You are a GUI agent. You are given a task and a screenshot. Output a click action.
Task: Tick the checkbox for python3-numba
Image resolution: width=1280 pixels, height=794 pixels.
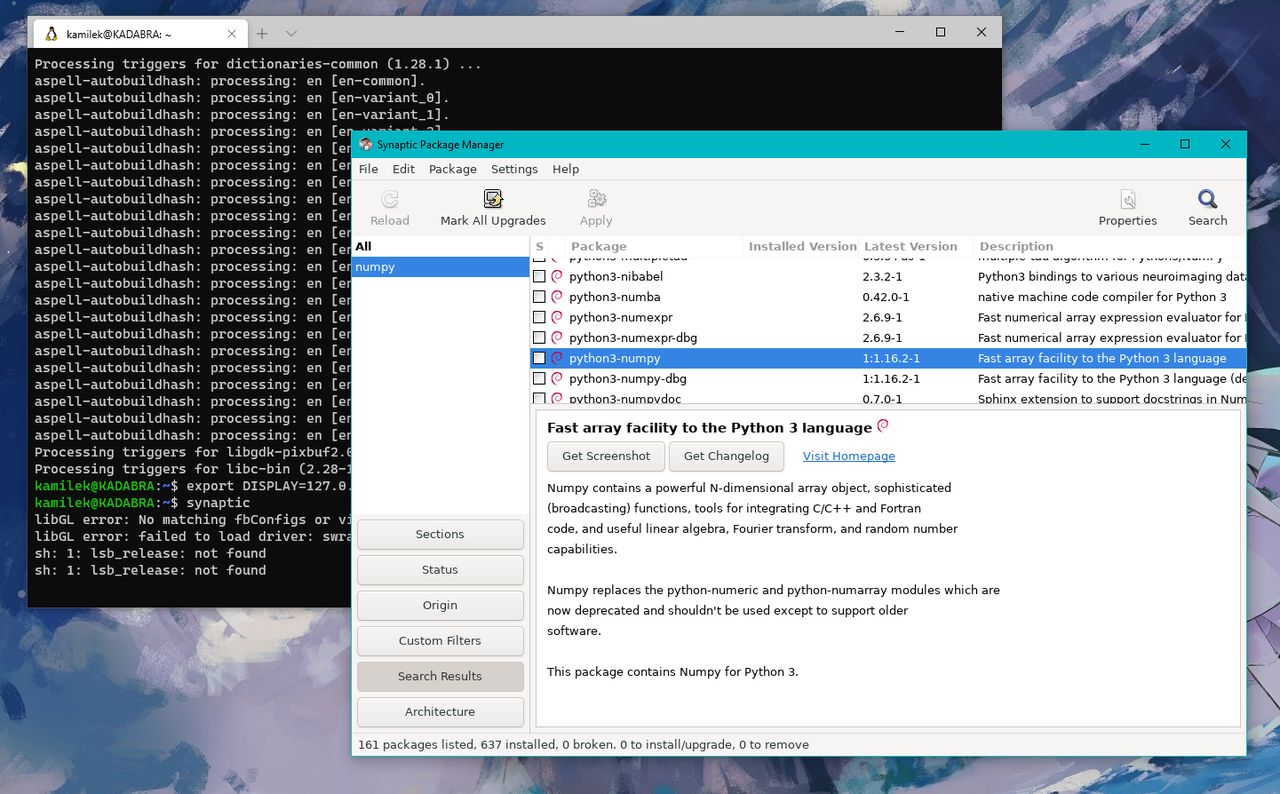coord(540,297)
